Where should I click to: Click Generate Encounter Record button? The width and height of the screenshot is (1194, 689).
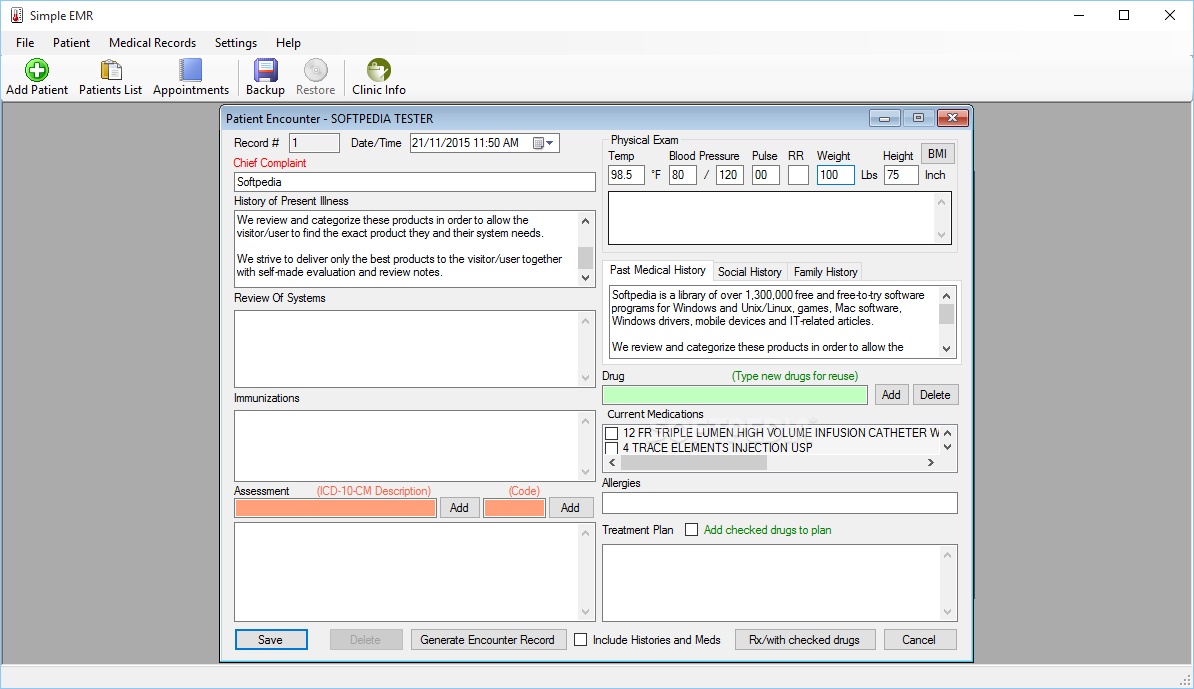488,640
